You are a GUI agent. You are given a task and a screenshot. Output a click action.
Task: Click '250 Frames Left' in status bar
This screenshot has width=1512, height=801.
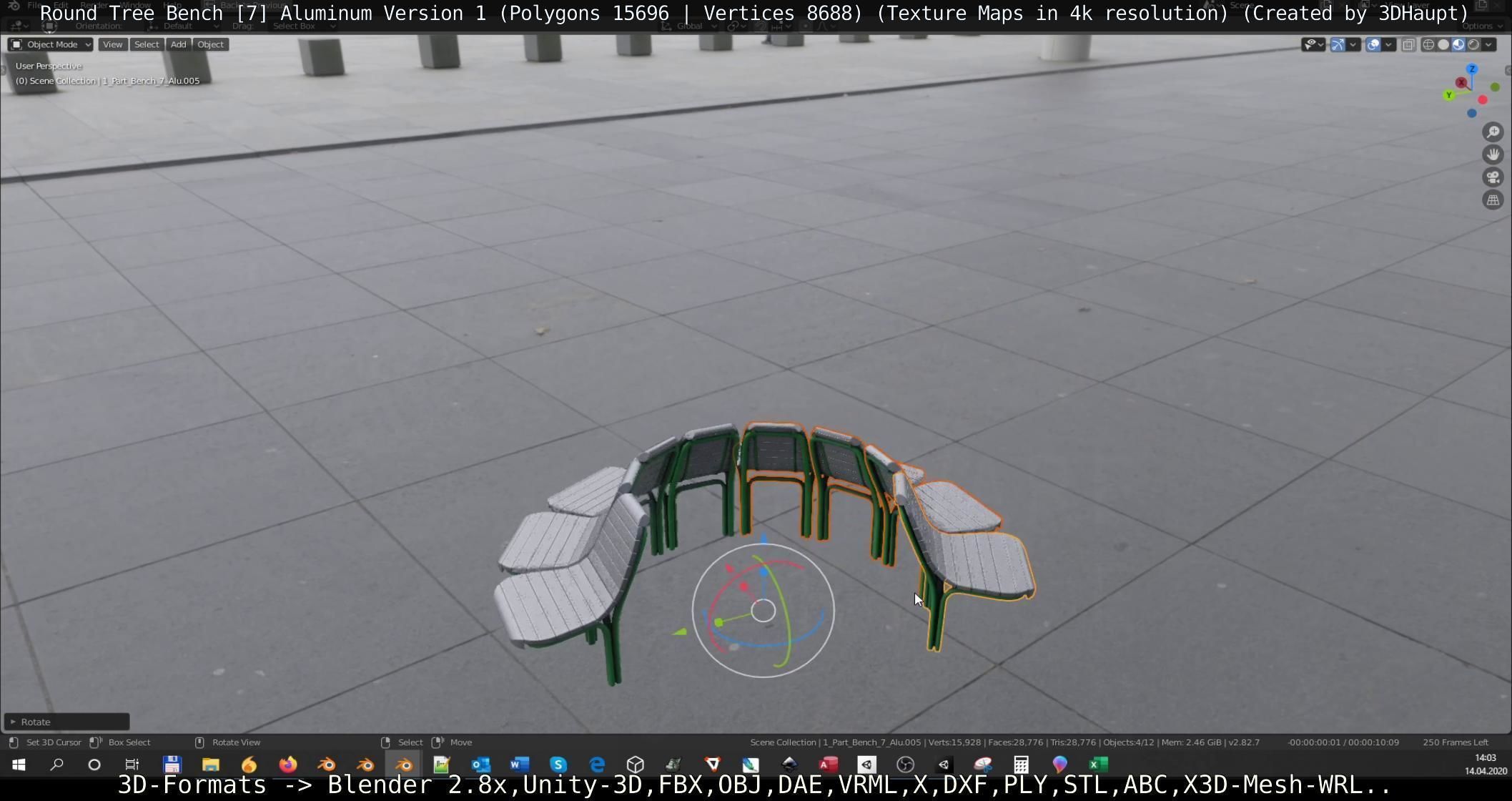pyautogui.click(x=1456, y=742)
